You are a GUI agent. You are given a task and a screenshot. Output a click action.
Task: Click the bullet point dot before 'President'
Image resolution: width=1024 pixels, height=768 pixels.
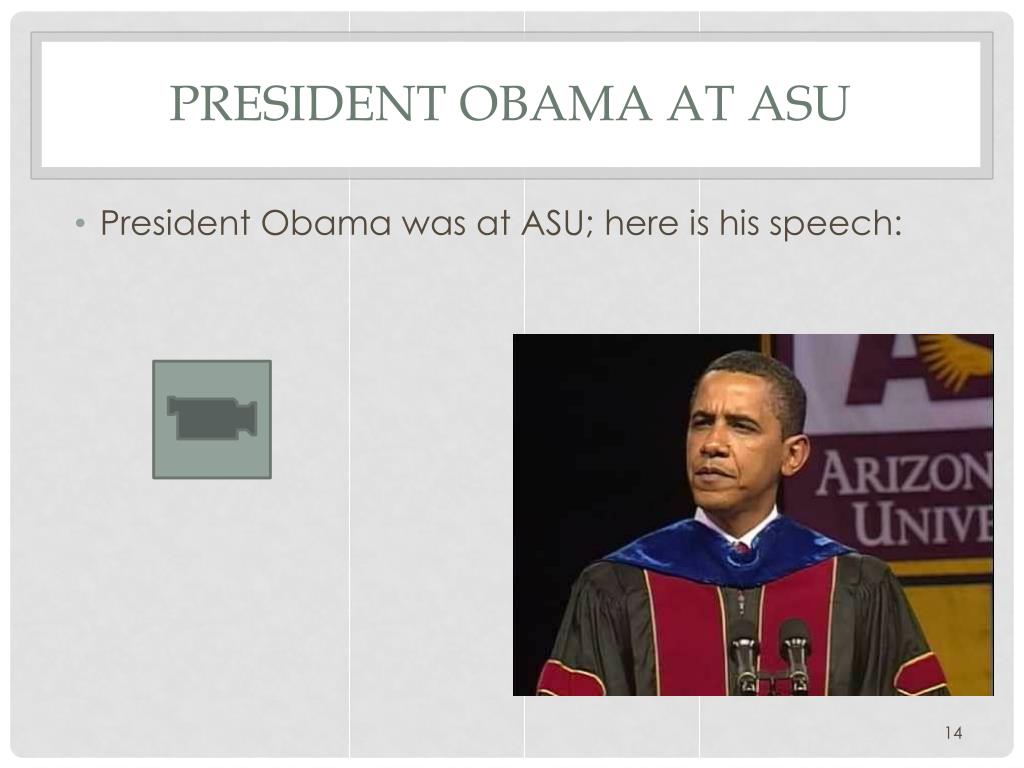[x=80, y=224]
